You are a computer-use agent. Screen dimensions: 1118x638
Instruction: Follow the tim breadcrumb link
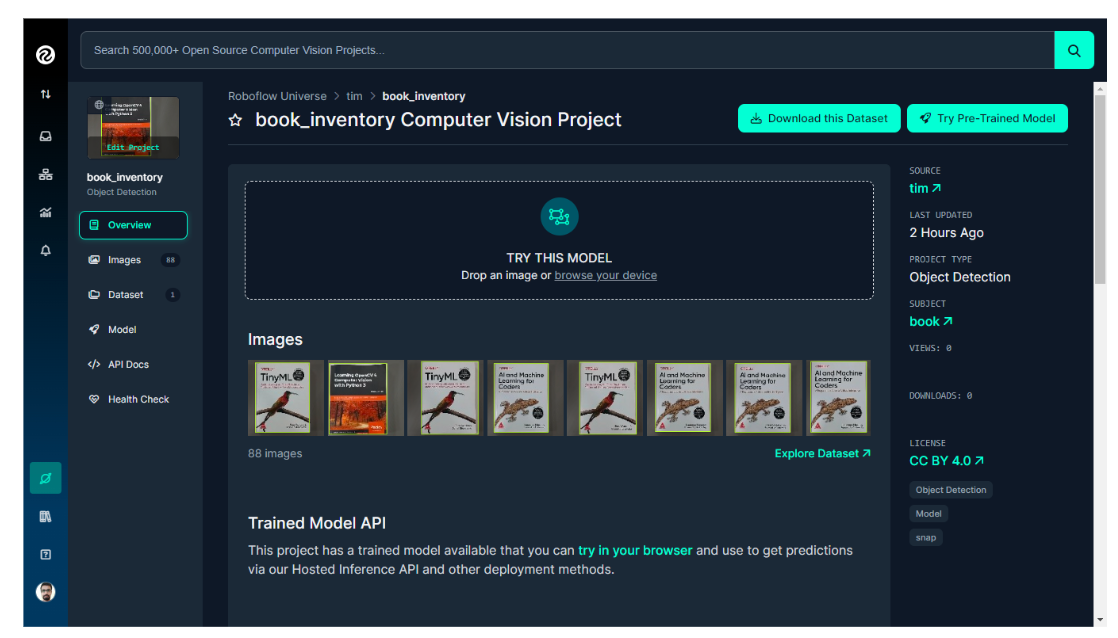click(354, 96)
